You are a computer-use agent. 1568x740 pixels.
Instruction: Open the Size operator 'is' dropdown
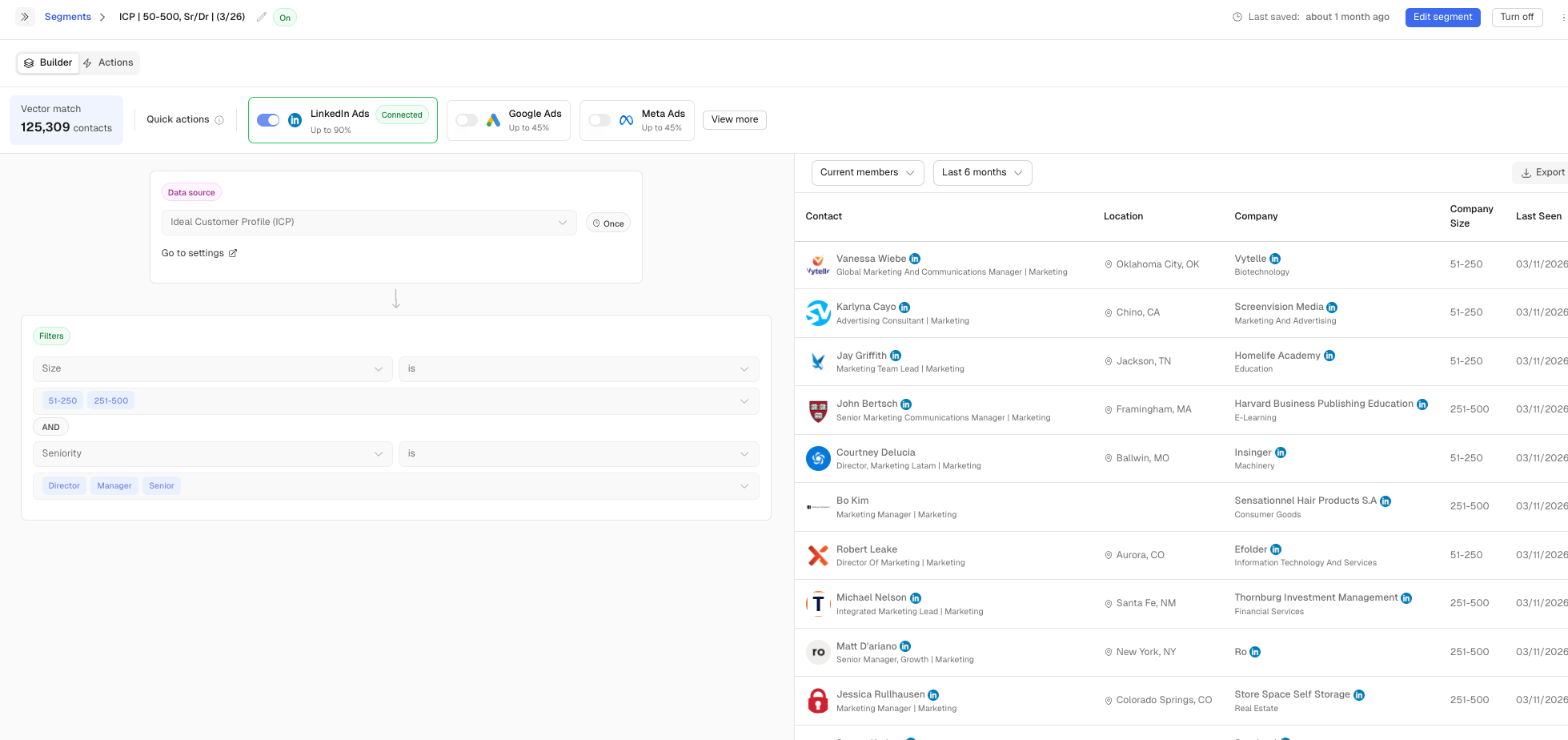pyautogui.click(x=579, y=369)
